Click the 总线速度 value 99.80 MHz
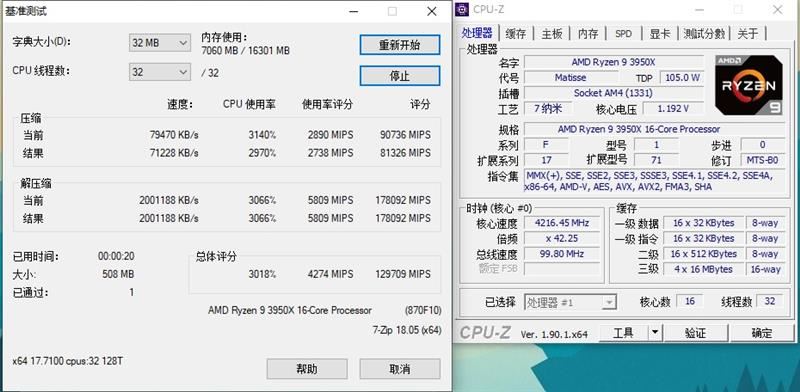800x392 pixels. tap(562, 254)
